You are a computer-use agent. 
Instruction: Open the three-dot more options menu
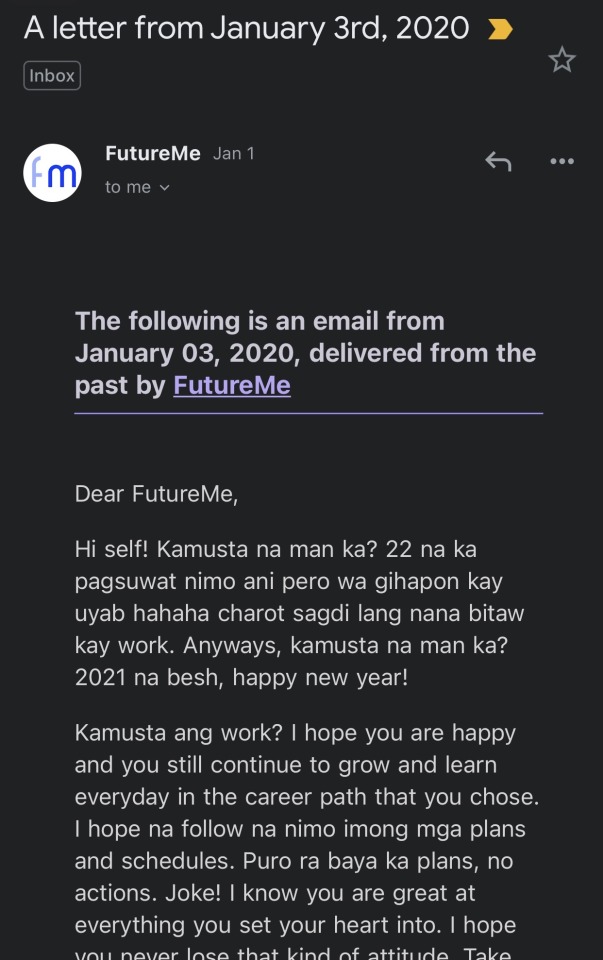[x=562, y=161]
